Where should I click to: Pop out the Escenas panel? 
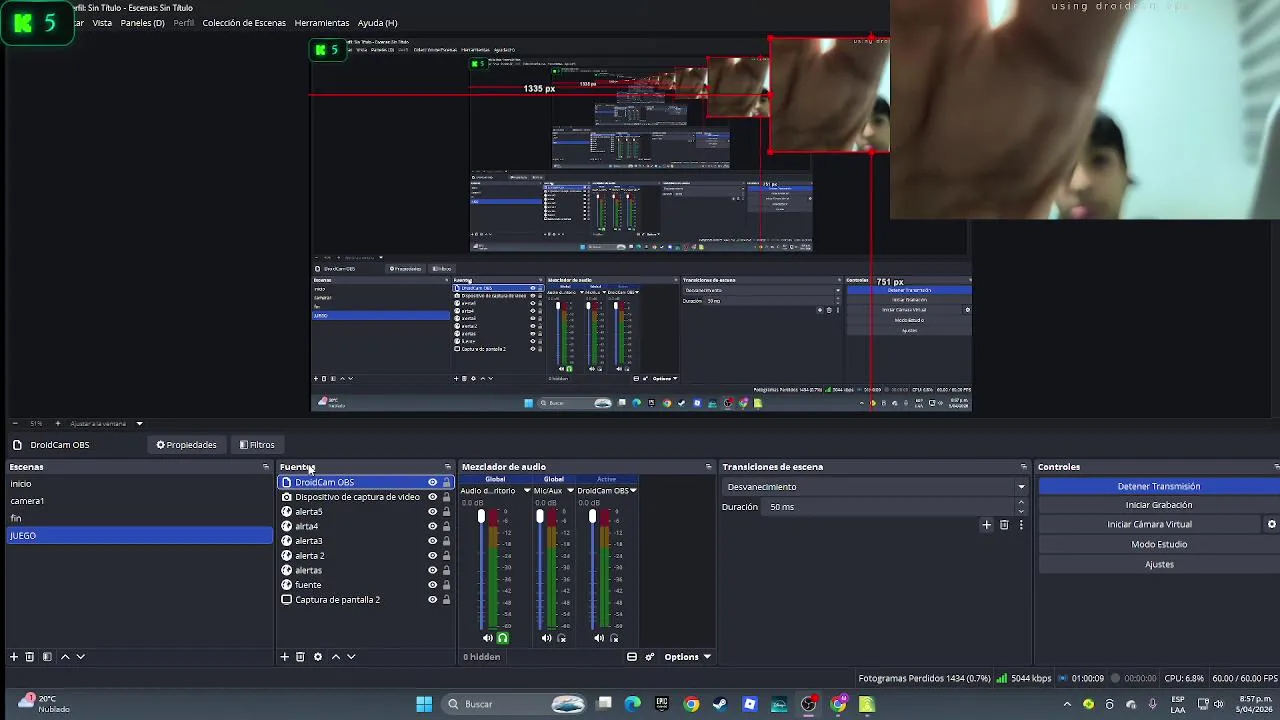[266, 467]
